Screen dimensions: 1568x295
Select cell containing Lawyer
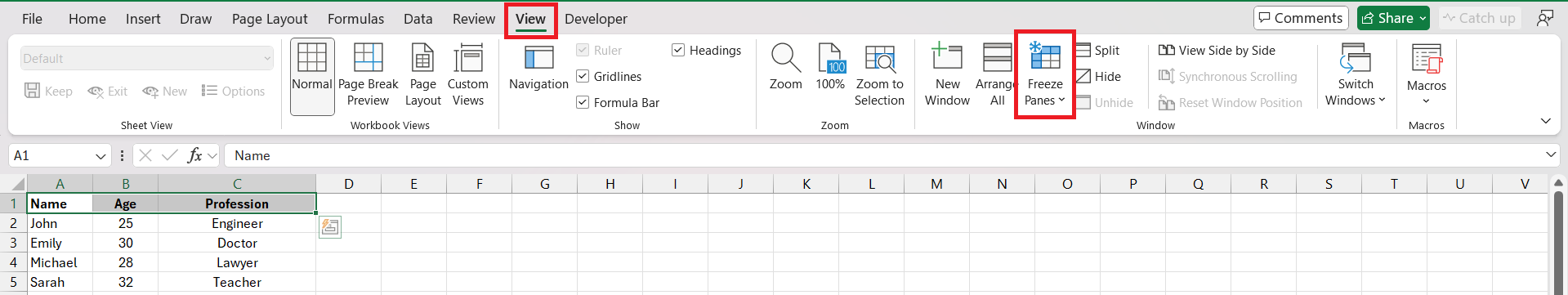[x=237, y=262]
